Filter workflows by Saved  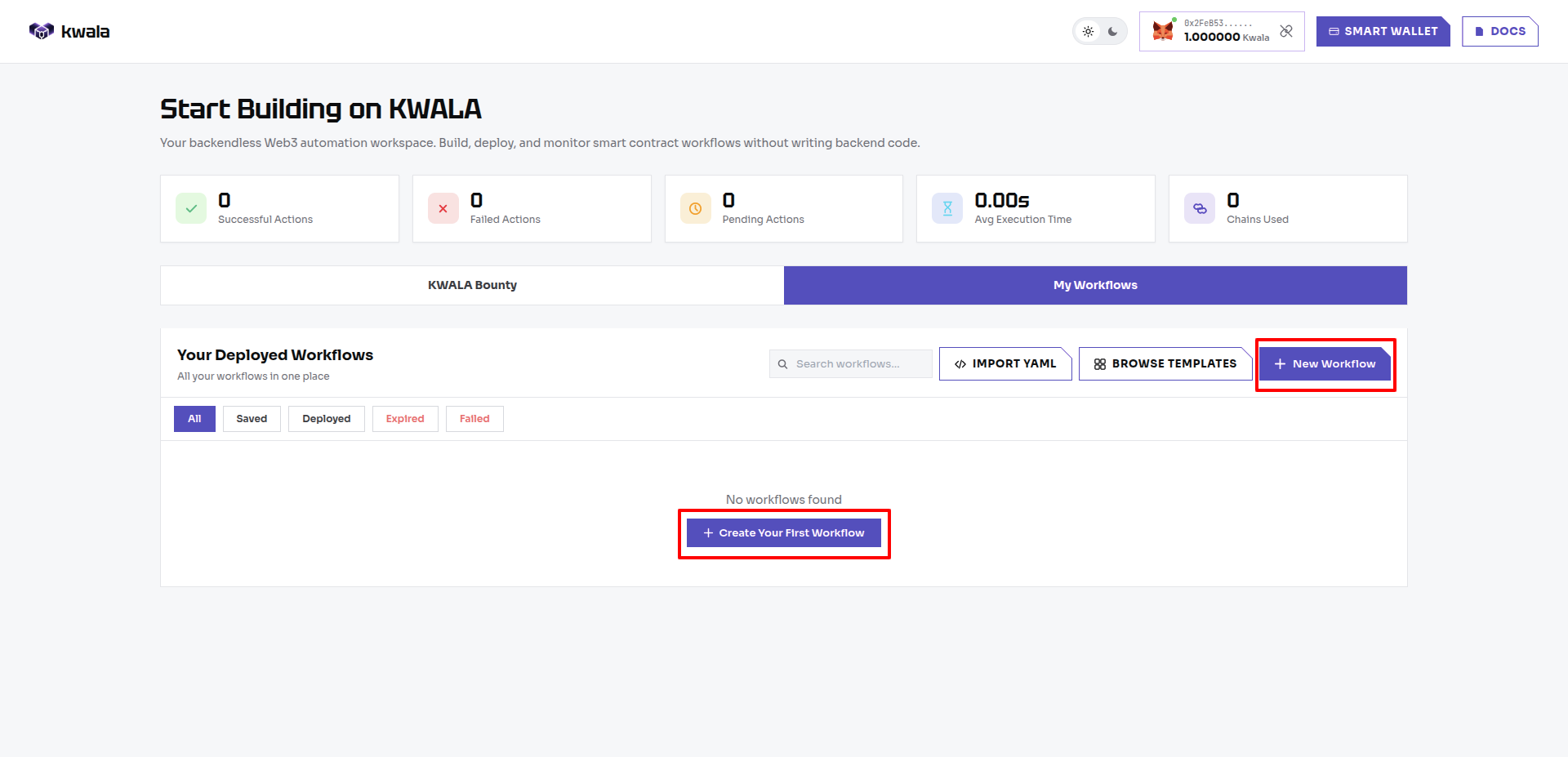(x=252, y=419)
